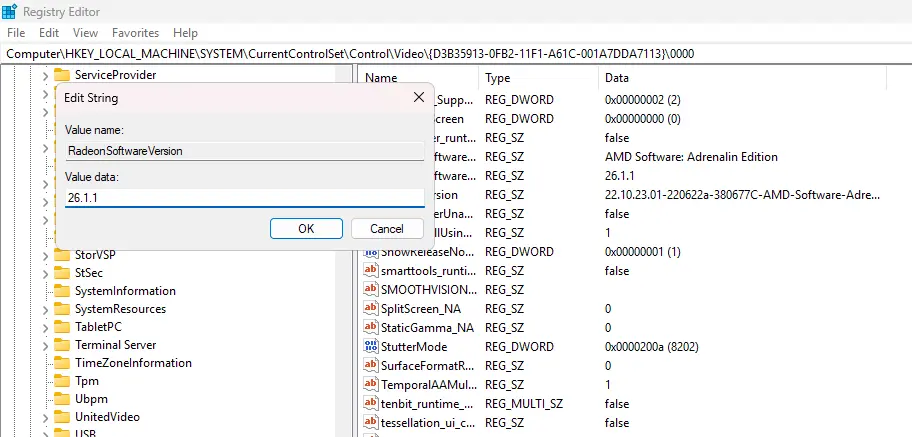This screenshot has height=437, width=912.
Task: Cancel the Edit String dialog
Action: 387,229
